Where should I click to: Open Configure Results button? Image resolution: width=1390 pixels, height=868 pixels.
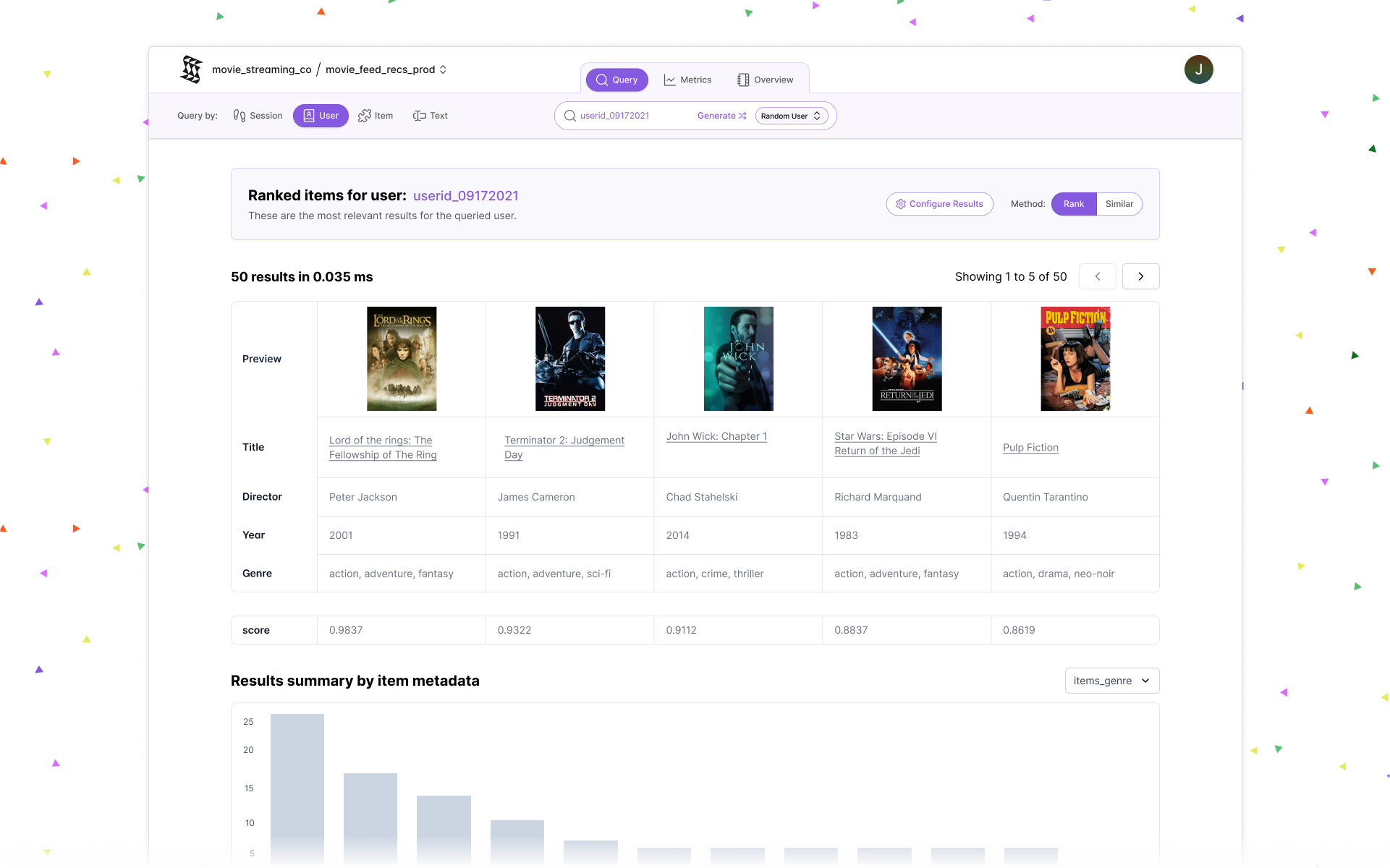click(940, 204)
